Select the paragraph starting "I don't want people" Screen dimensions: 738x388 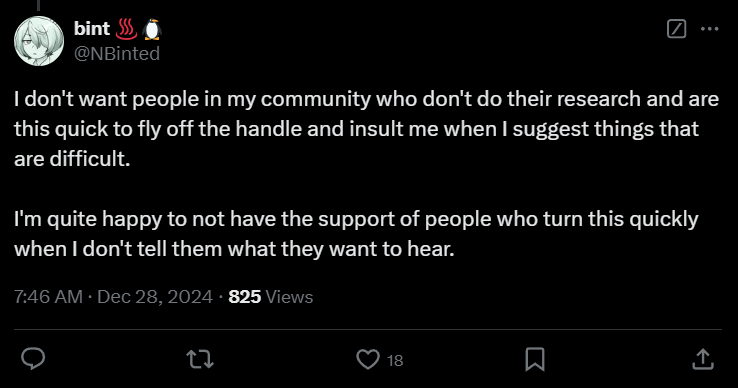[x=367, y=129]
